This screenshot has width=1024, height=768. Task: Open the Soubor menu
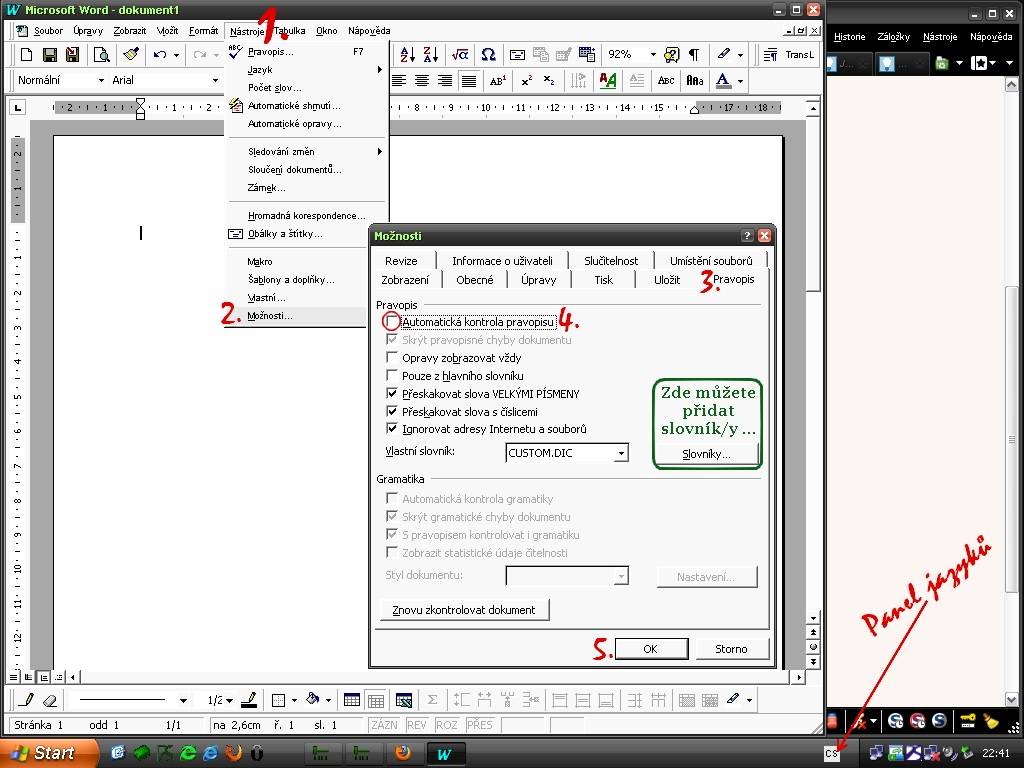(48, 31)
